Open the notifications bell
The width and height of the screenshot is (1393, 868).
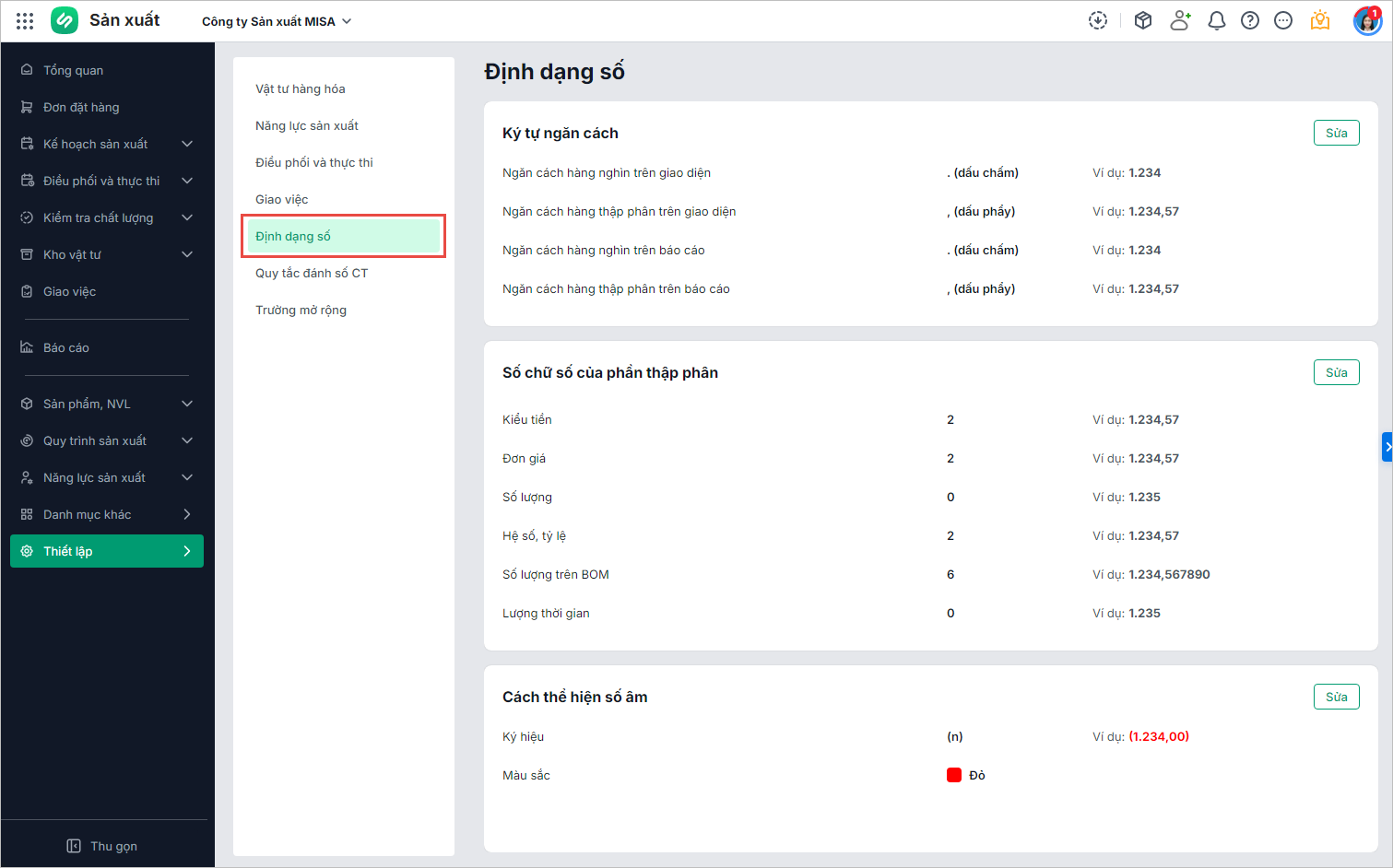click(x=1217, y=20)
